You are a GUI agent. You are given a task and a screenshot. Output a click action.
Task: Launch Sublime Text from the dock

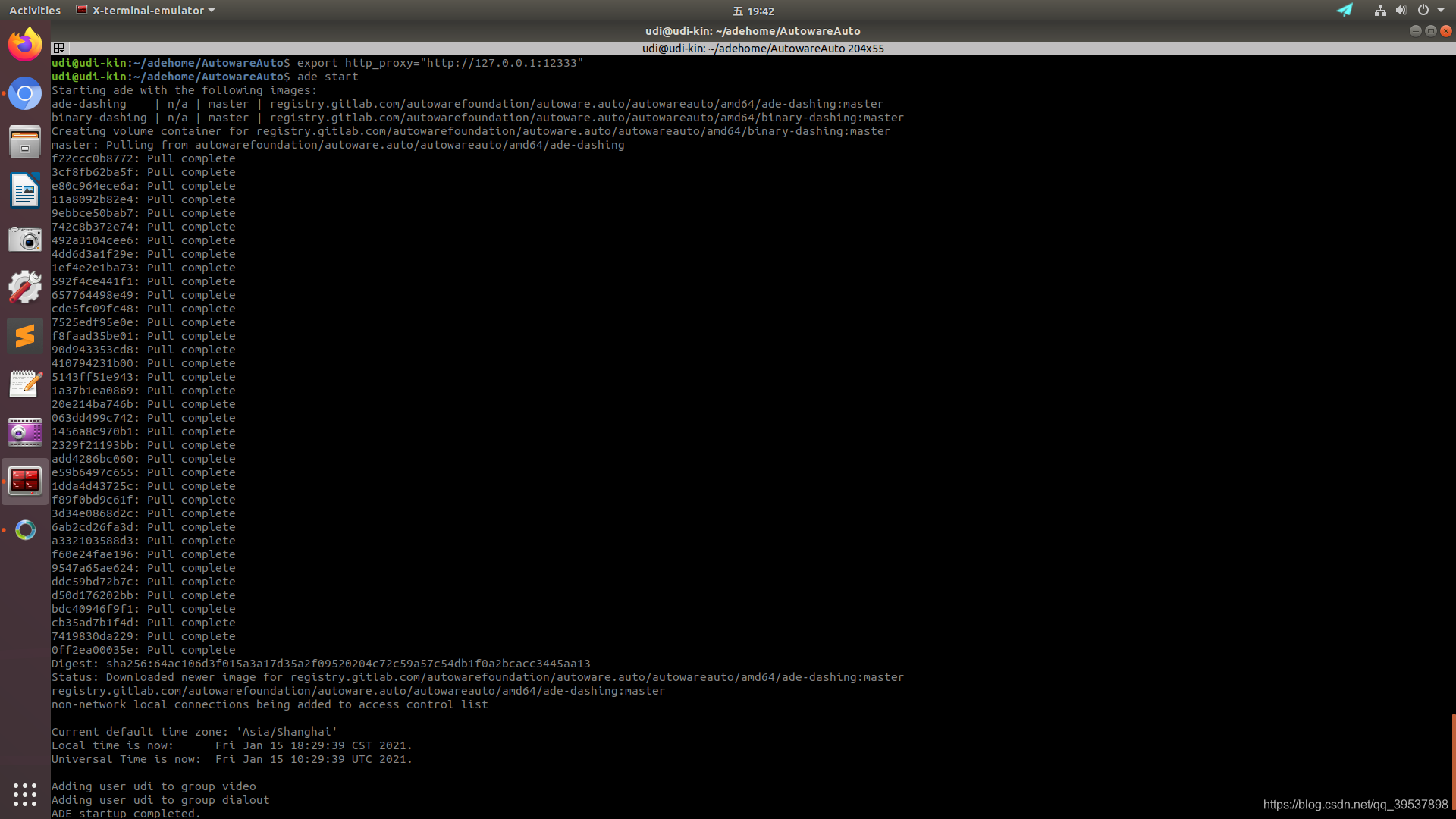pos(25,336)
